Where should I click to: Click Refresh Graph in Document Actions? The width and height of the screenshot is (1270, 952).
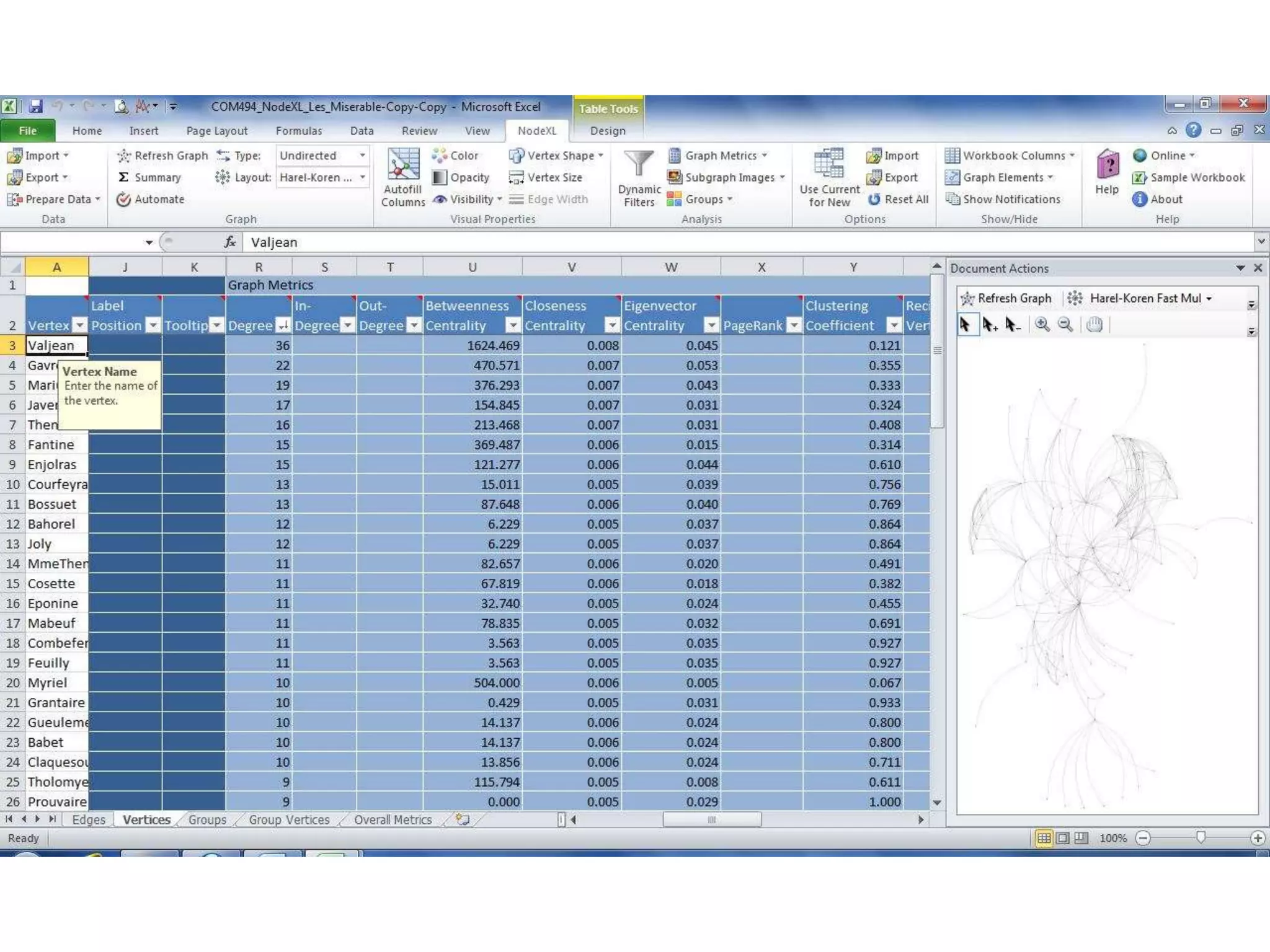1006,298
